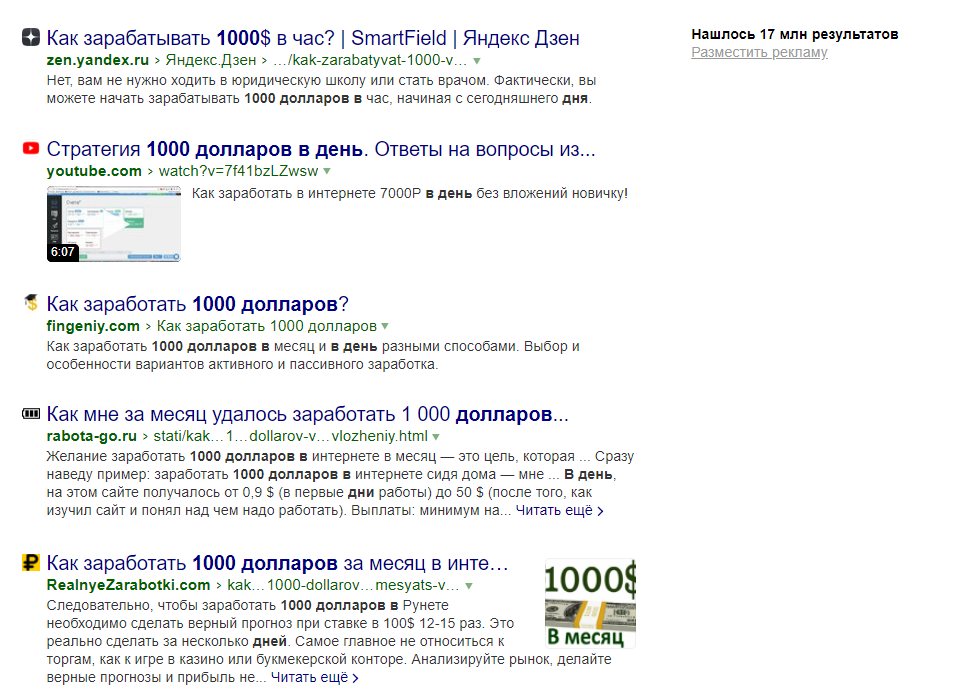Image resolution: width=961 pixels, height=695 pixels.
Task: Click breadcrumb 'Как заработать 1000 долларов' under fingeniy.com
Action: point(267,326)
